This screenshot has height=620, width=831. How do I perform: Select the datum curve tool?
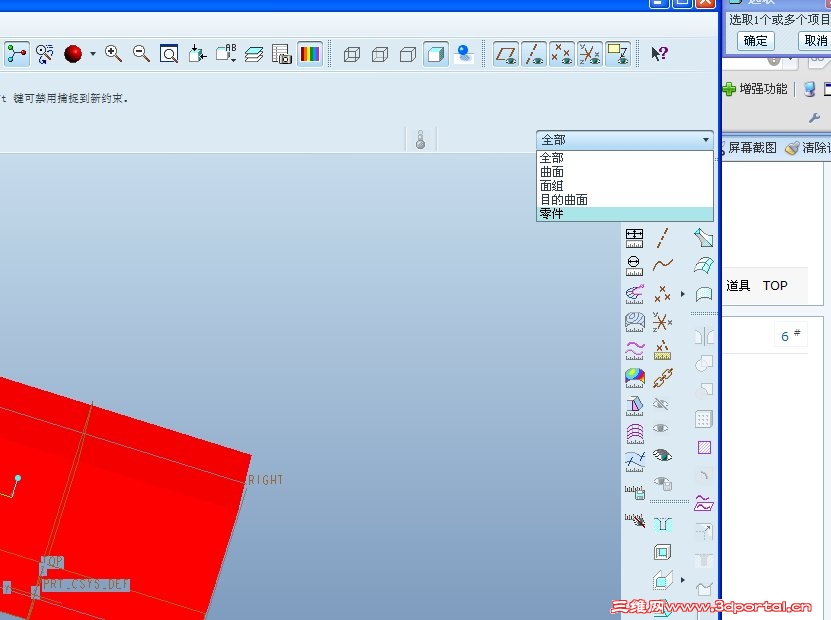click(x=662, y=264)
